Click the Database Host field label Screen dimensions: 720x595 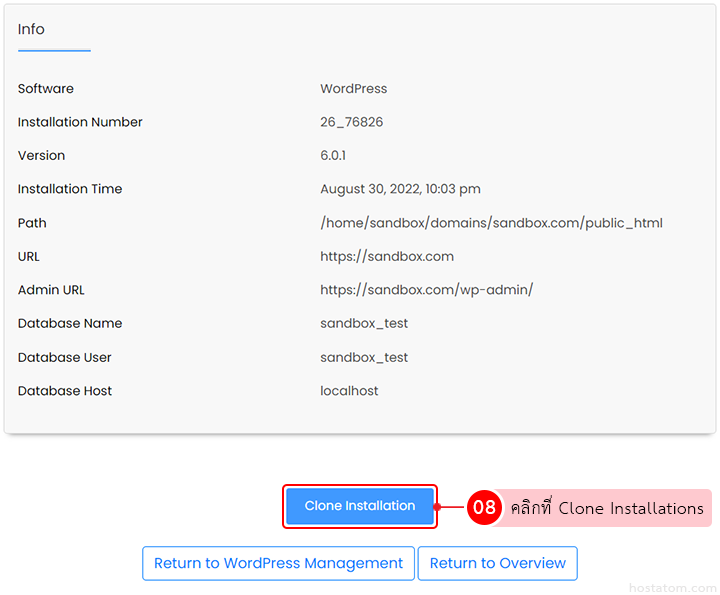tap(65, 391)
